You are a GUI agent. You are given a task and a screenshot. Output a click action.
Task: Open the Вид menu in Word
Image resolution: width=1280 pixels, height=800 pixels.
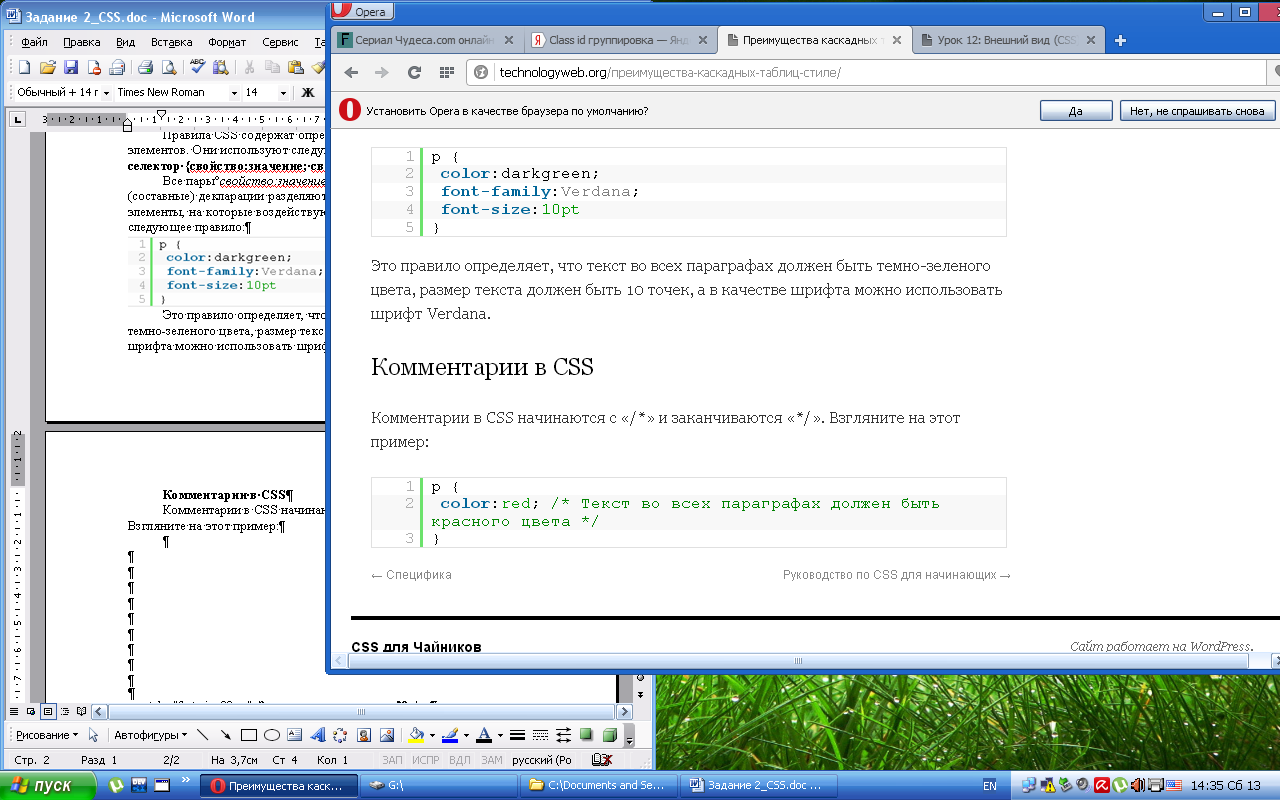[x=125, y=43]
